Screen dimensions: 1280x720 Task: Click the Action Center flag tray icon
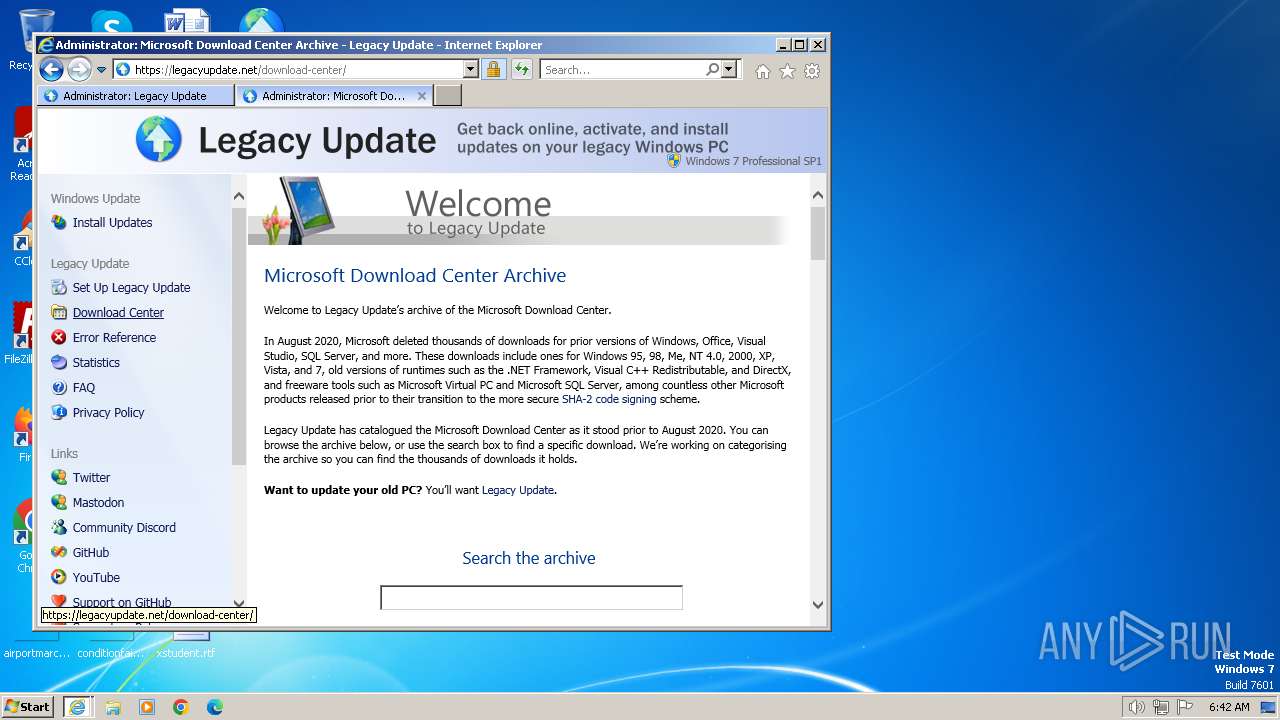1185,707
